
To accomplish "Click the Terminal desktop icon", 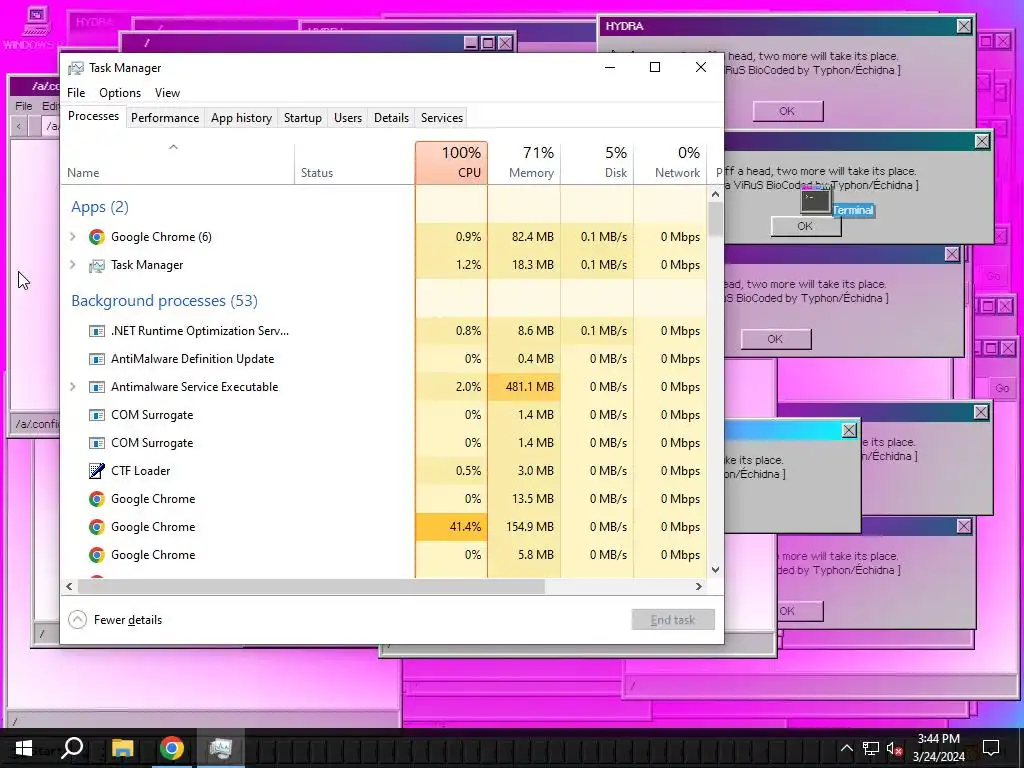I will [816, 200].
